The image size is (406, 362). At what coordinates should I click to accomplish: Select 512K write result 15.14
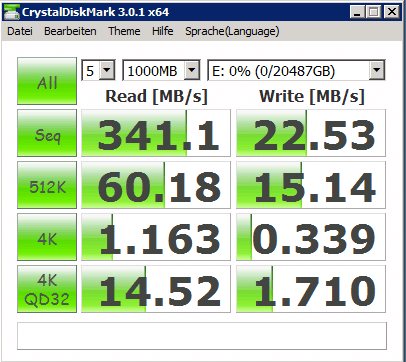[x=311, y=185]
